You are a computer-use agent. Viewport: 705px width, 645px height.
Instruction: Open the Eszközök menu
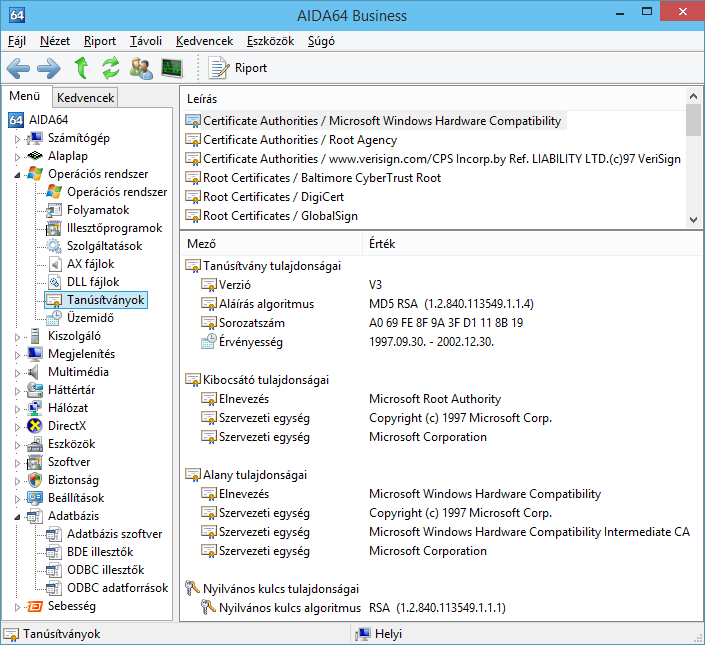tap(270, 41)
